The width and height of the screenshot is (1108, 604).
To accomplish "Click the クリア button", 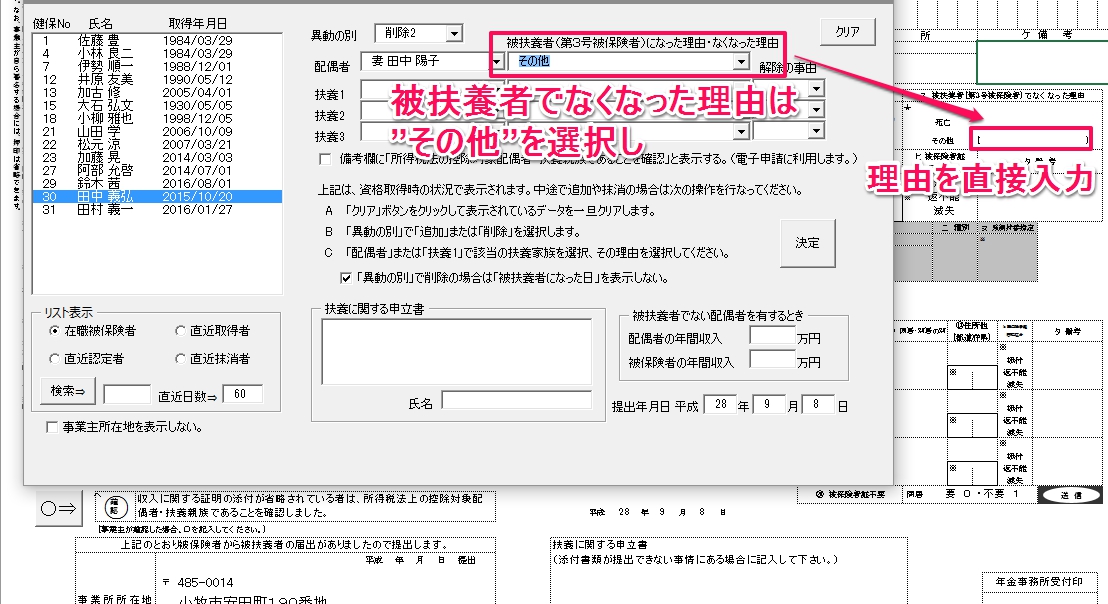I will 847,32.
